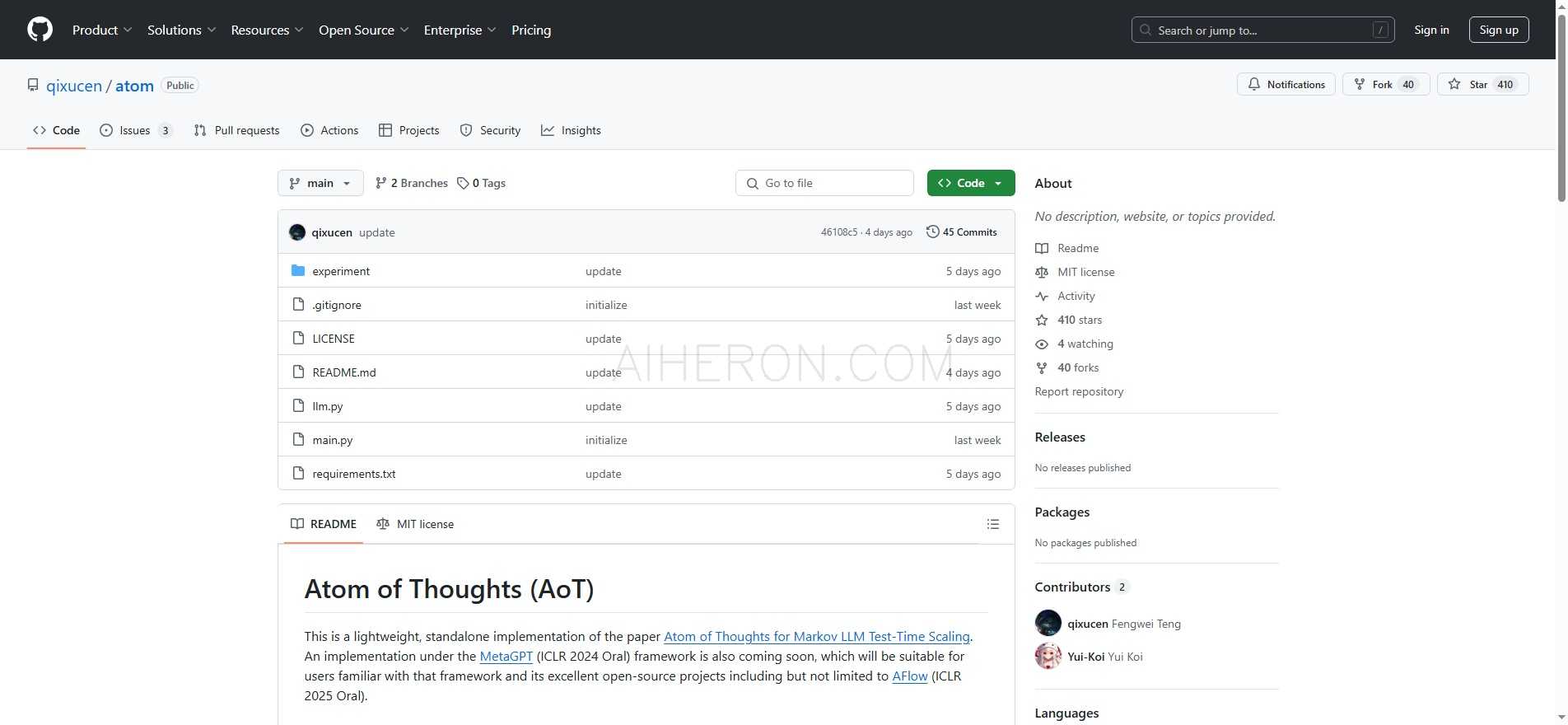The width and height of the screenshot is (1568, 725).
Task: View the 0 Tags link
Action: 482,183
